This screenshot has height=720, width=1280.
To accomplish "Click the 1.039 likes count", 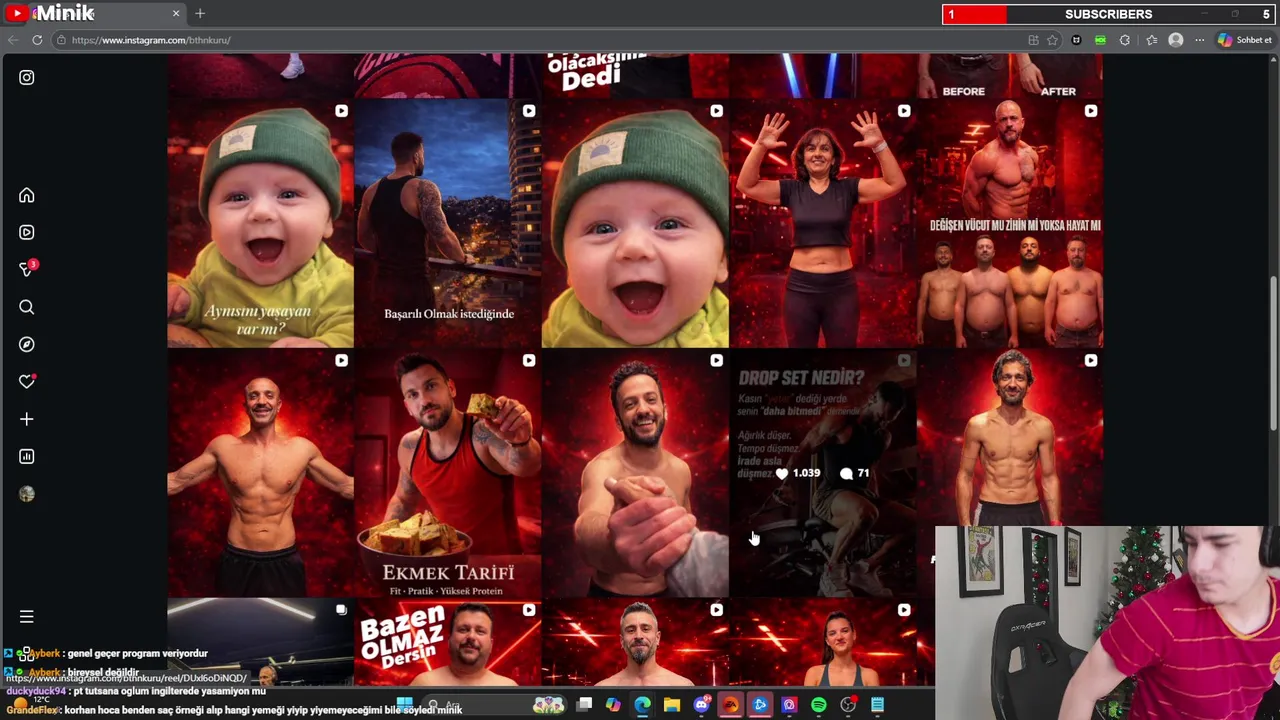I will click(798, 473).
